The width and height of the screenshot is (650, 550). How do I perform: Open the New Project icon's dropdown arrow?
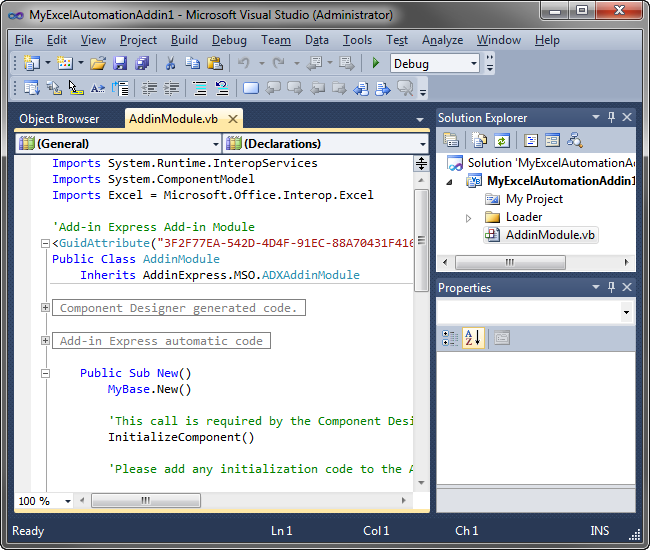[x=47, y=63]
